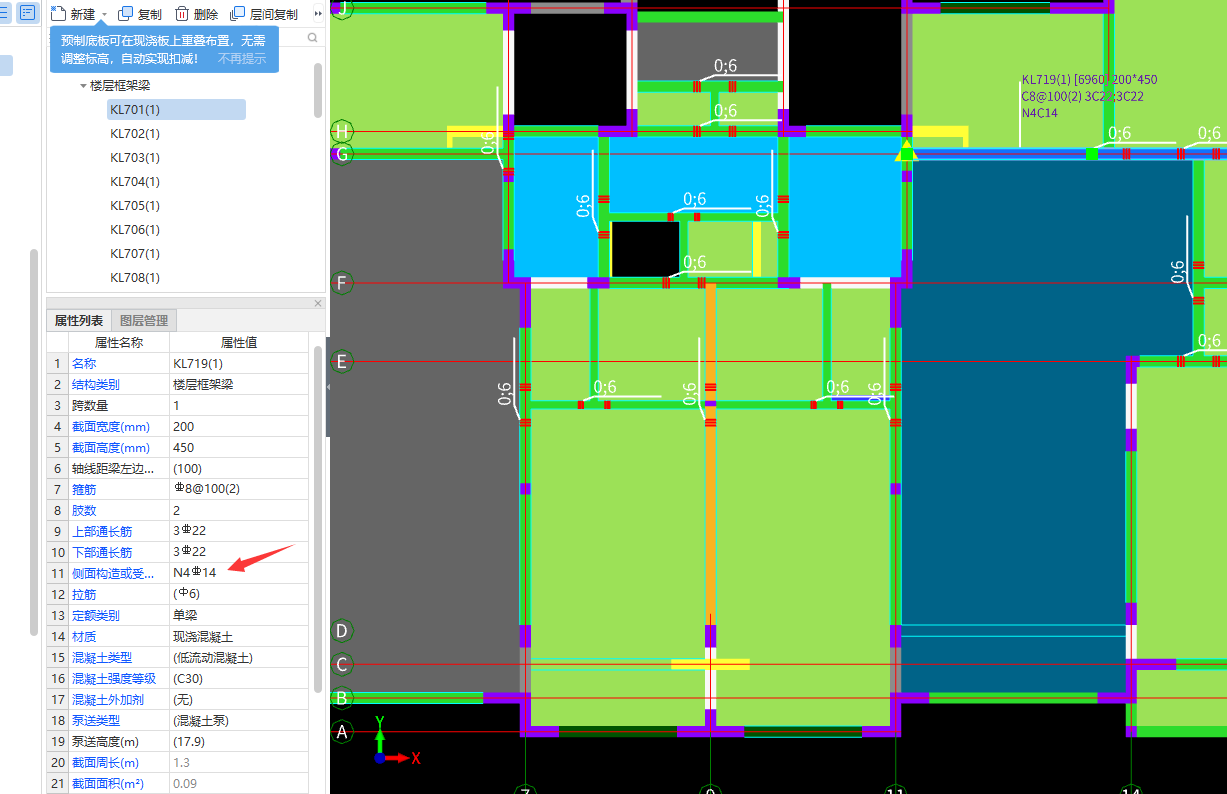Screen dimensions: 1227x794
Task: Collapse the left panel using the side handle
Action: click(x=328, y=387)
